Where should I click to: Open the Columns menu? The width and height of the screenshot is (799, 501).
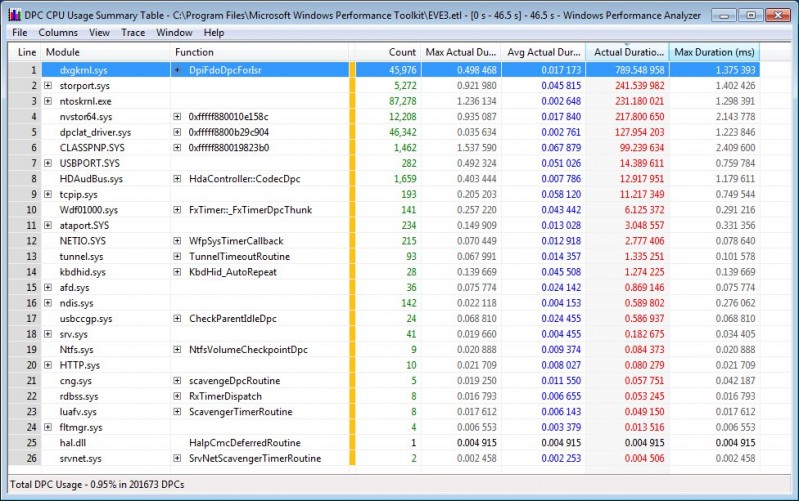58,33
